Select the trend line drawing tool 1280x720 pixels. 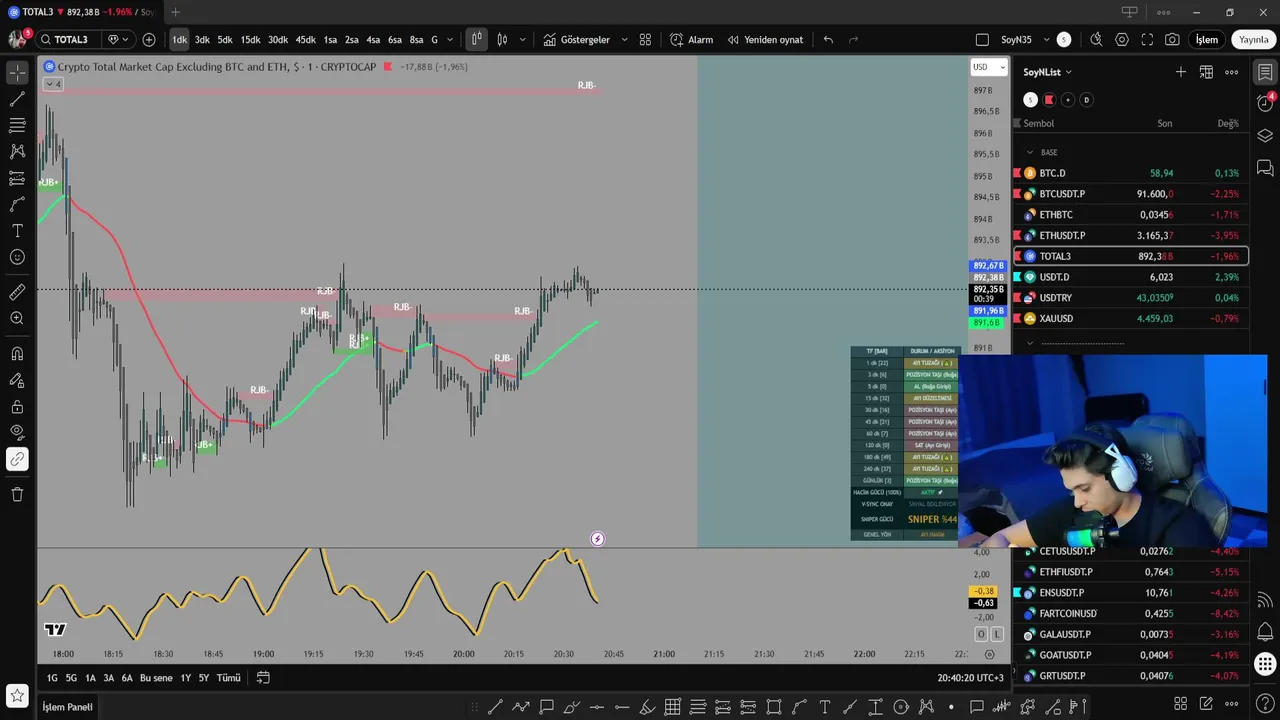click(x=17, y=99)
